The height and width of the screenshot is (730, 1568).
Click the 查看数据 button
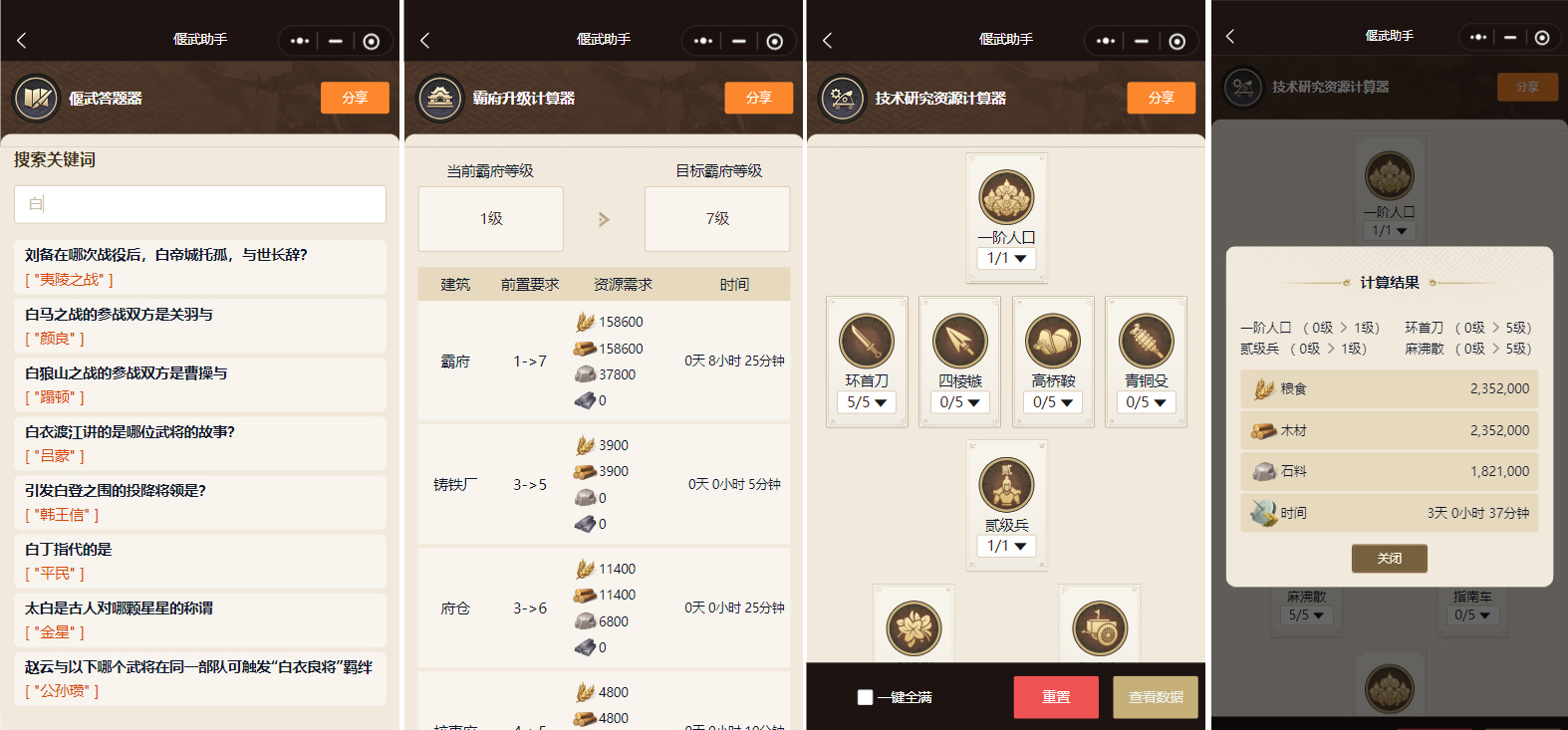pos(1156,697)
